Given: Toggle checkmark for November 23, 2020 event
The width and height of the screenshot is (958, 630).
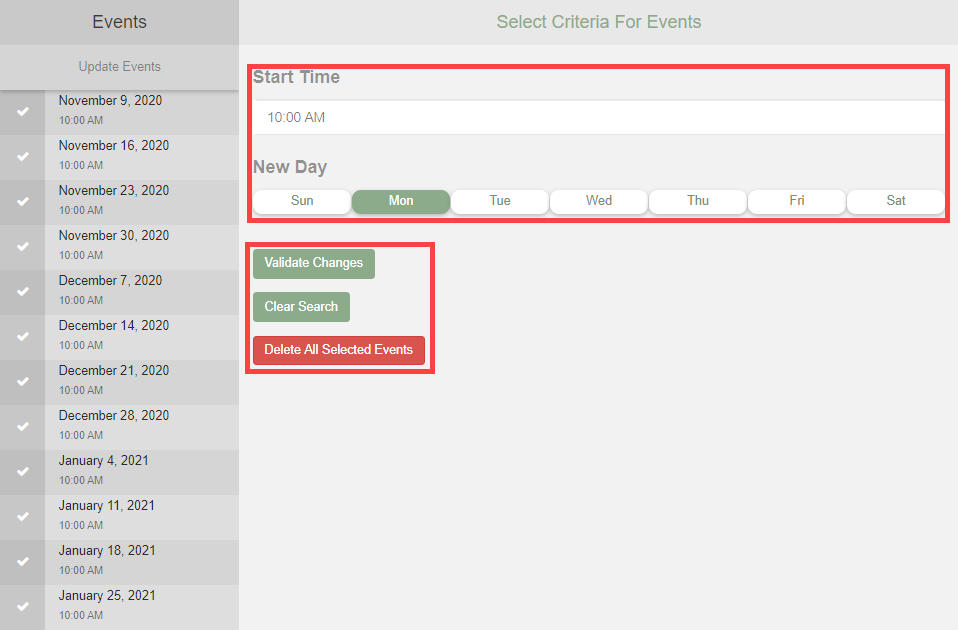Looking at the screenshot, I should point(23,201).
